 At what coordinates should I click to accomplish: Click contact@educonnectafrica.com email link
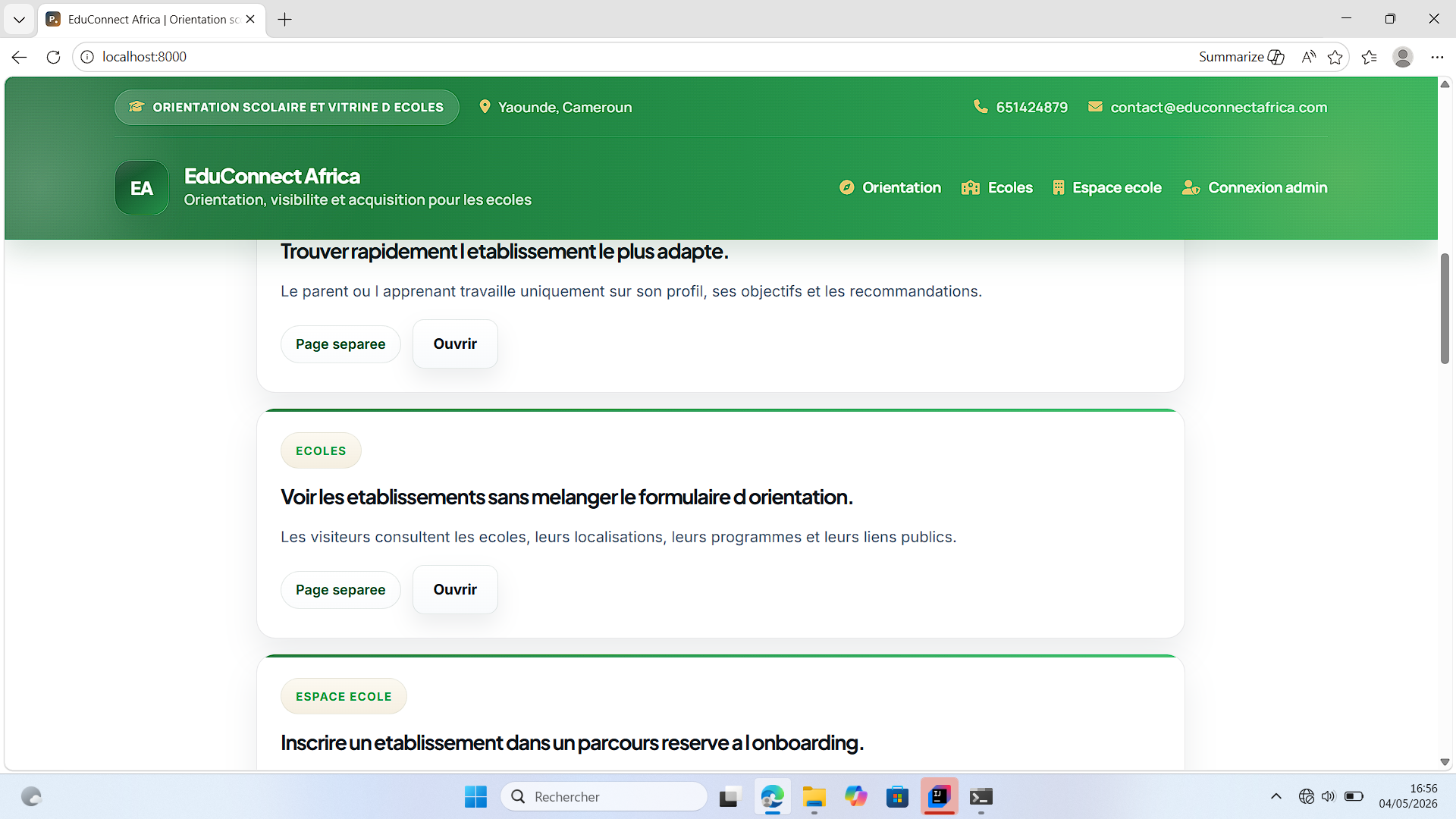click(x=1219, y=108)
